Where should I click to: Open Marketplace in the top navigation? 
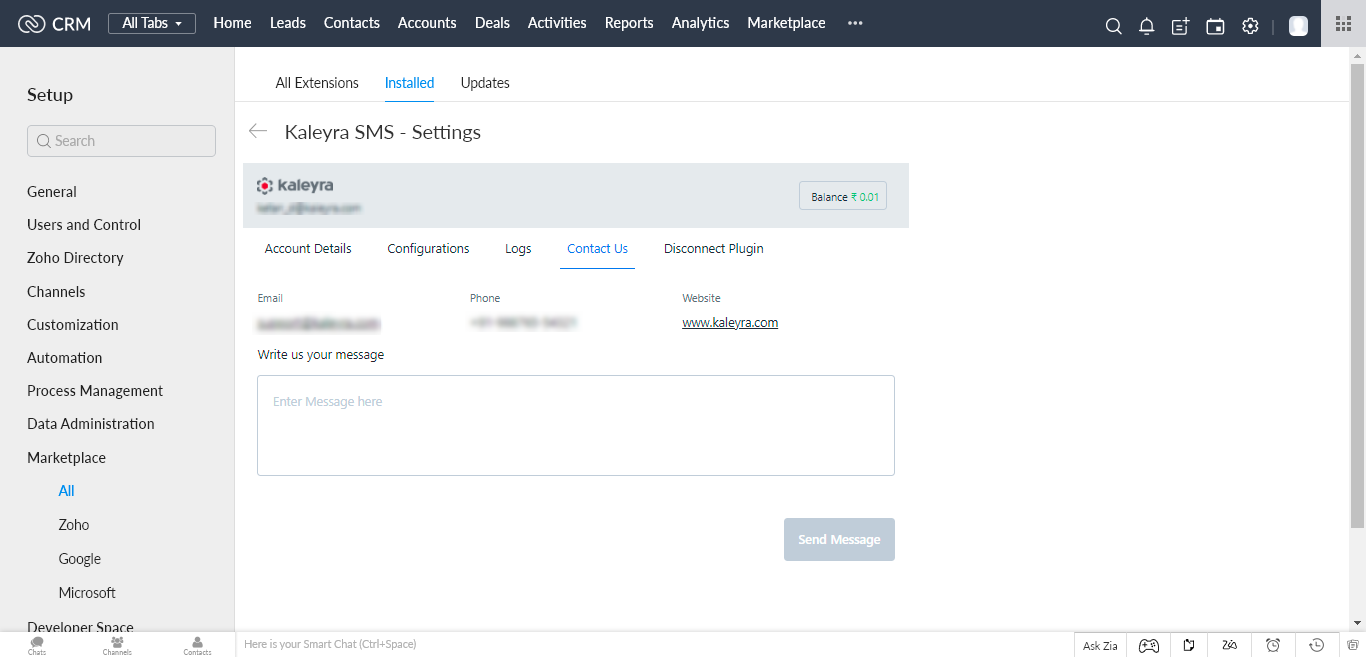click(x=786, y=23)
